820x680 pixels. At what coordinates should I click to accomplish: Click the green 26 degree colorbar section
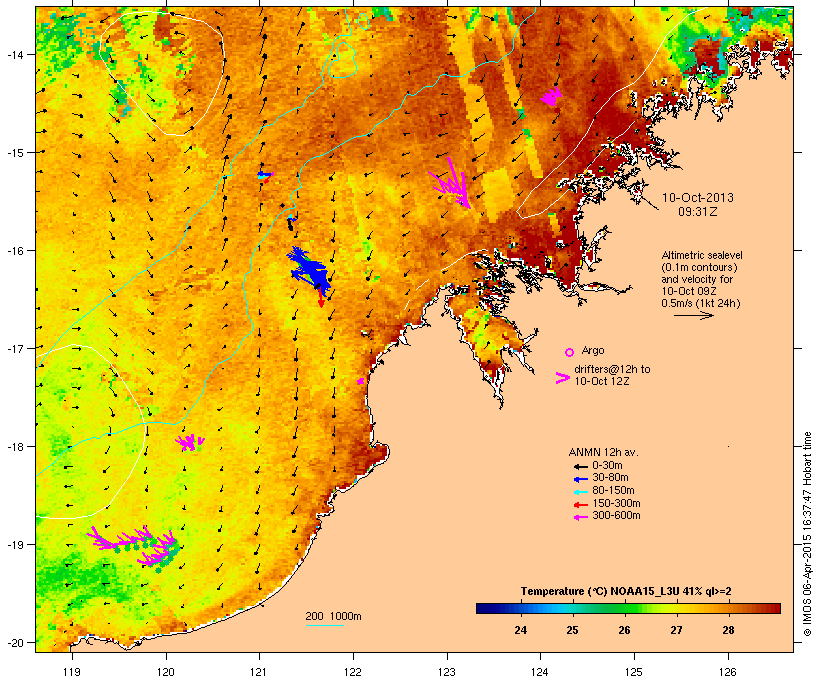(624, 608)
